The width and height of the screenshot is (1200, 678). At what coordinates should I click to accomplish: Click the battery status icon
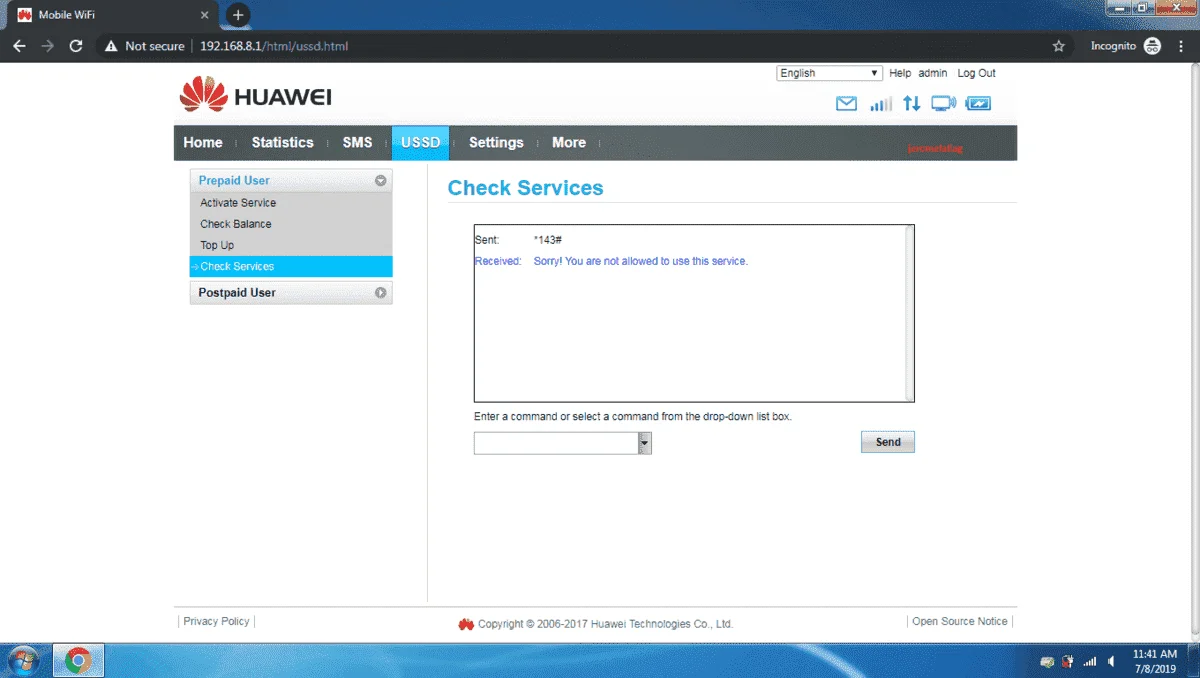click(978, 103)
